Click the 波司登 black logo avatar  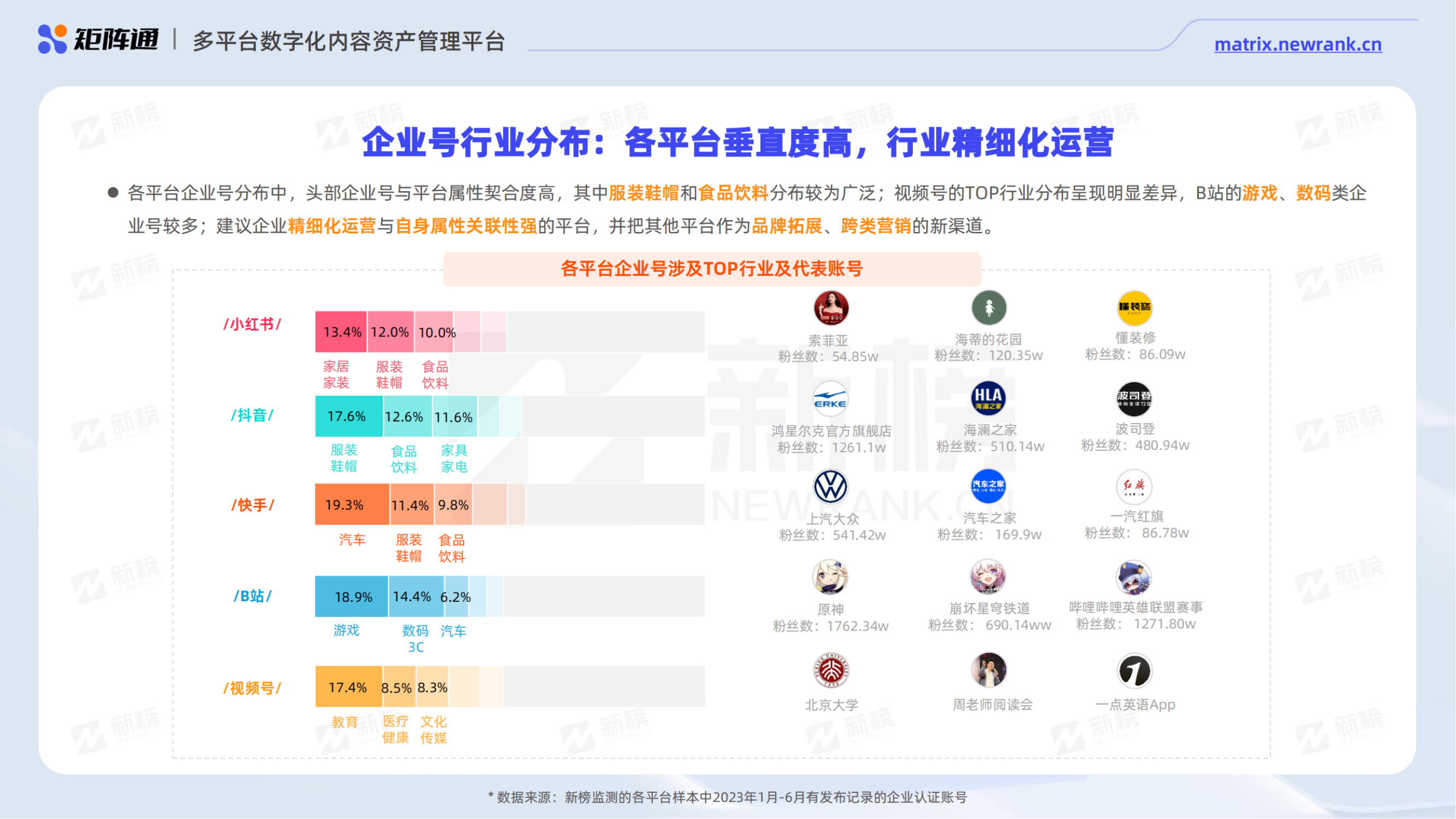(1134, 400)
